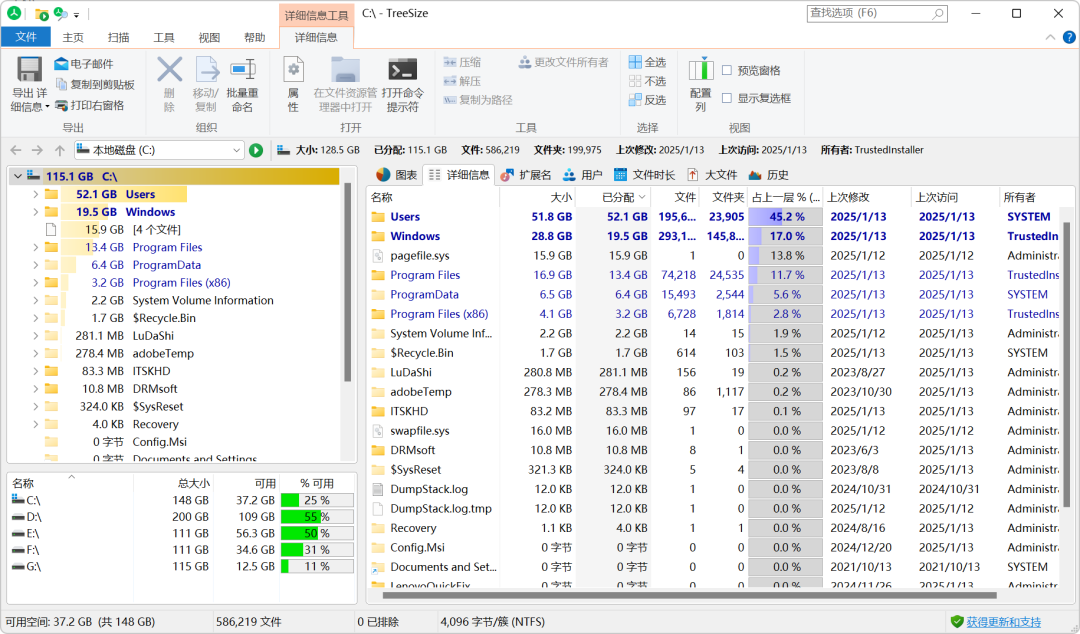Click the G:\ 11 % free bar

[x=317, y=566]
